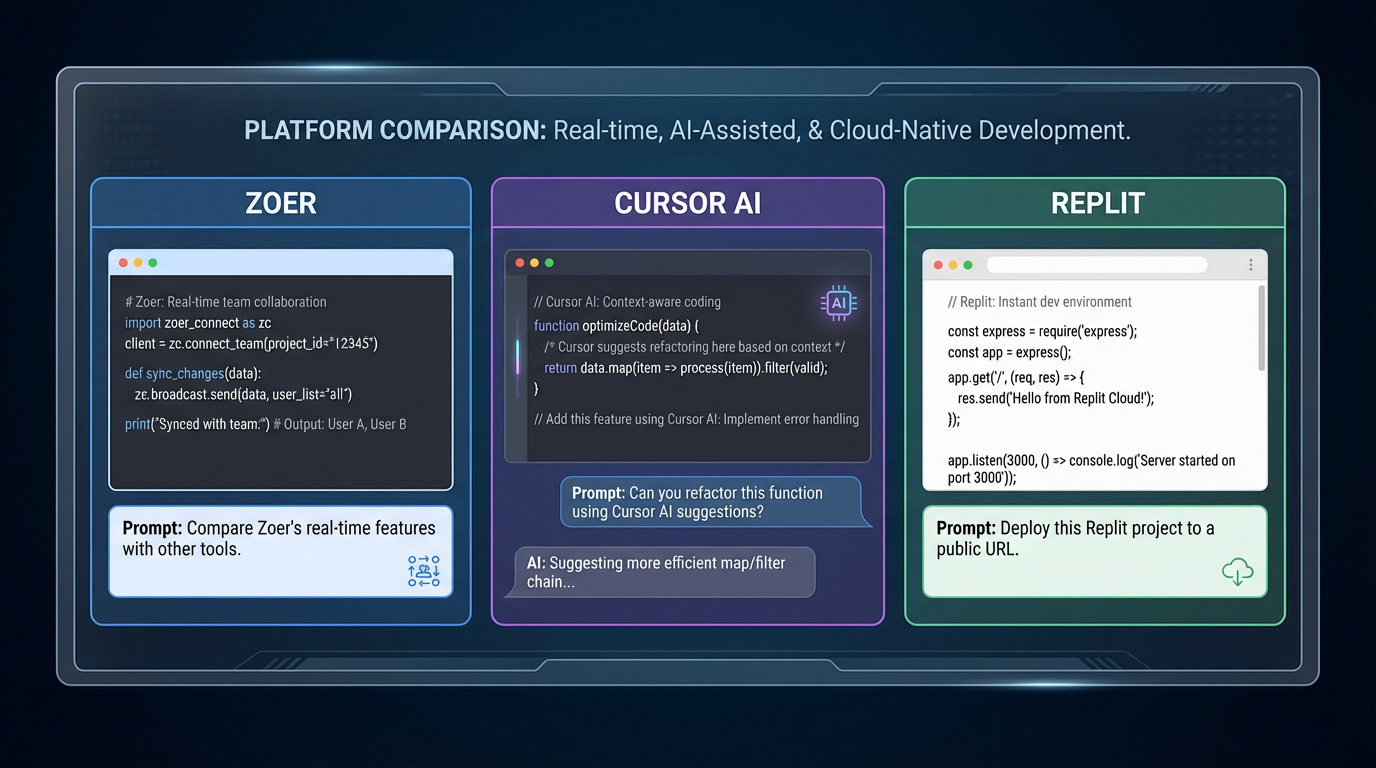Click the AI chip icon in Cursor AI editor
This screenshot has height=768, width=1376.
tap(838, 303)
